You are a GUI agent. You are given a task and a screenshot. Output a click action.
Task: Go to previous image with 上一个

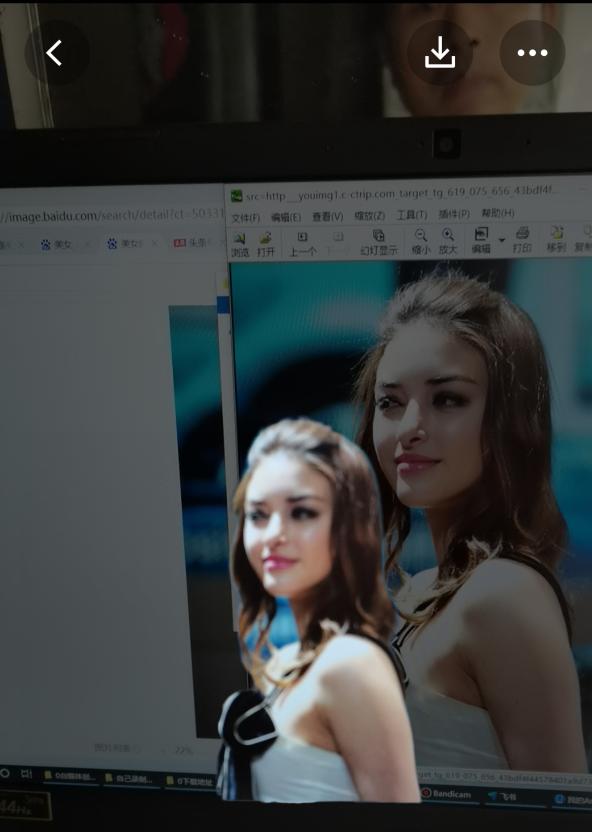pos(302,244)
